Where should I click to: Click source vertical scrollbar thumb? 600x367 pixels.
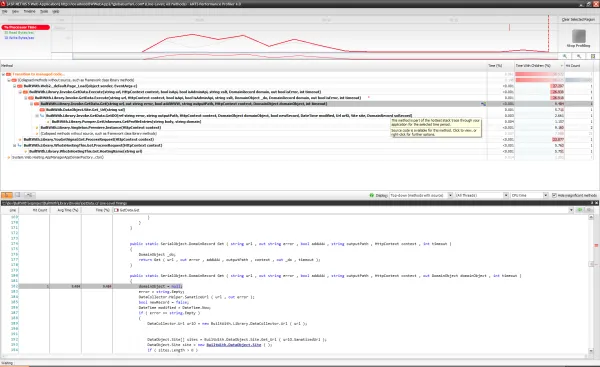point(591,264)
